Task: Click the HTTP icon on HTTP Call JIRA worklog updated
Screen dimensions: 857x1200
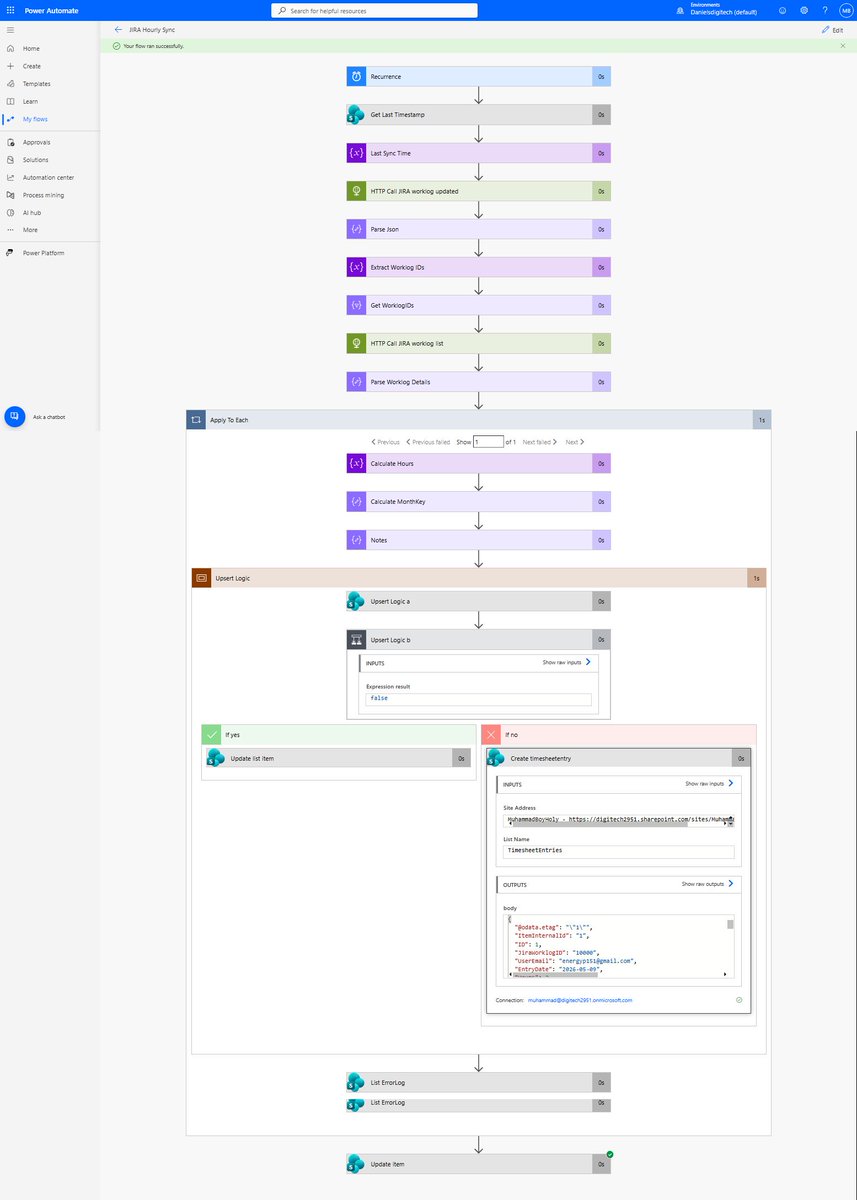Action: (357, 191)
